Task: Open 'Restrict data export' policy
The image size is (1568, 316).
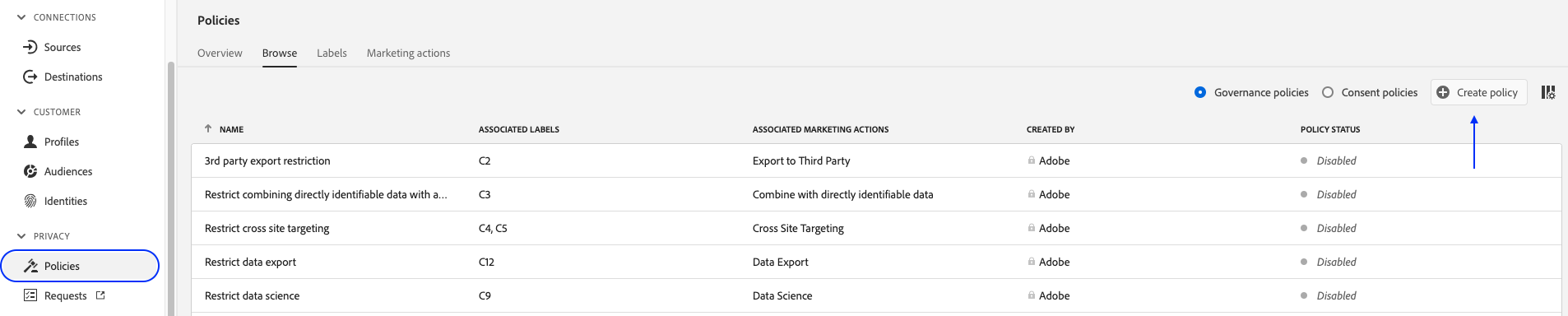Action: [250, 262]
